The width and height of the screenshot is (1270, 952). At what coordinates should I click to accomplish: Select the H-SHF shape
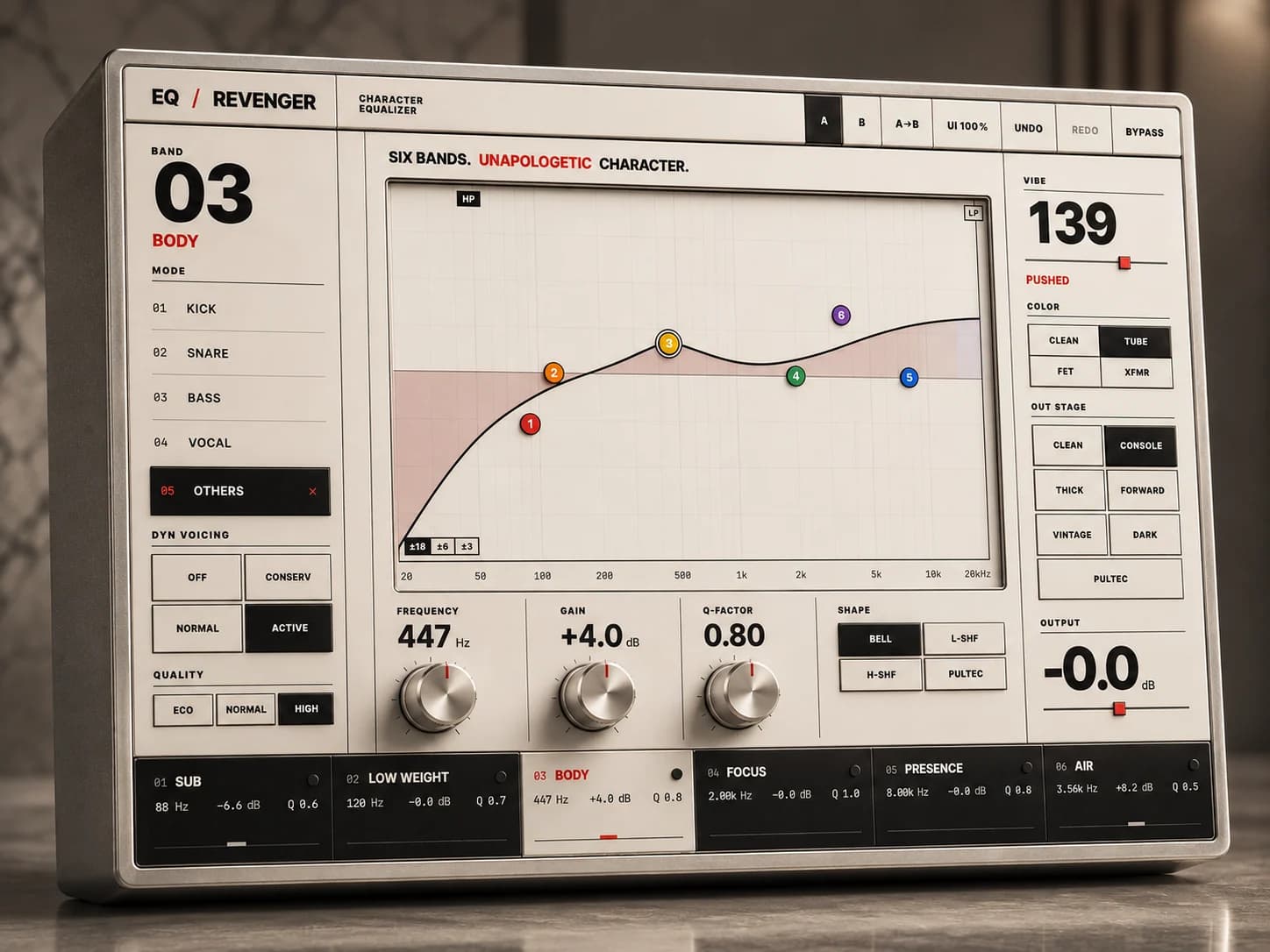point(881,675)
